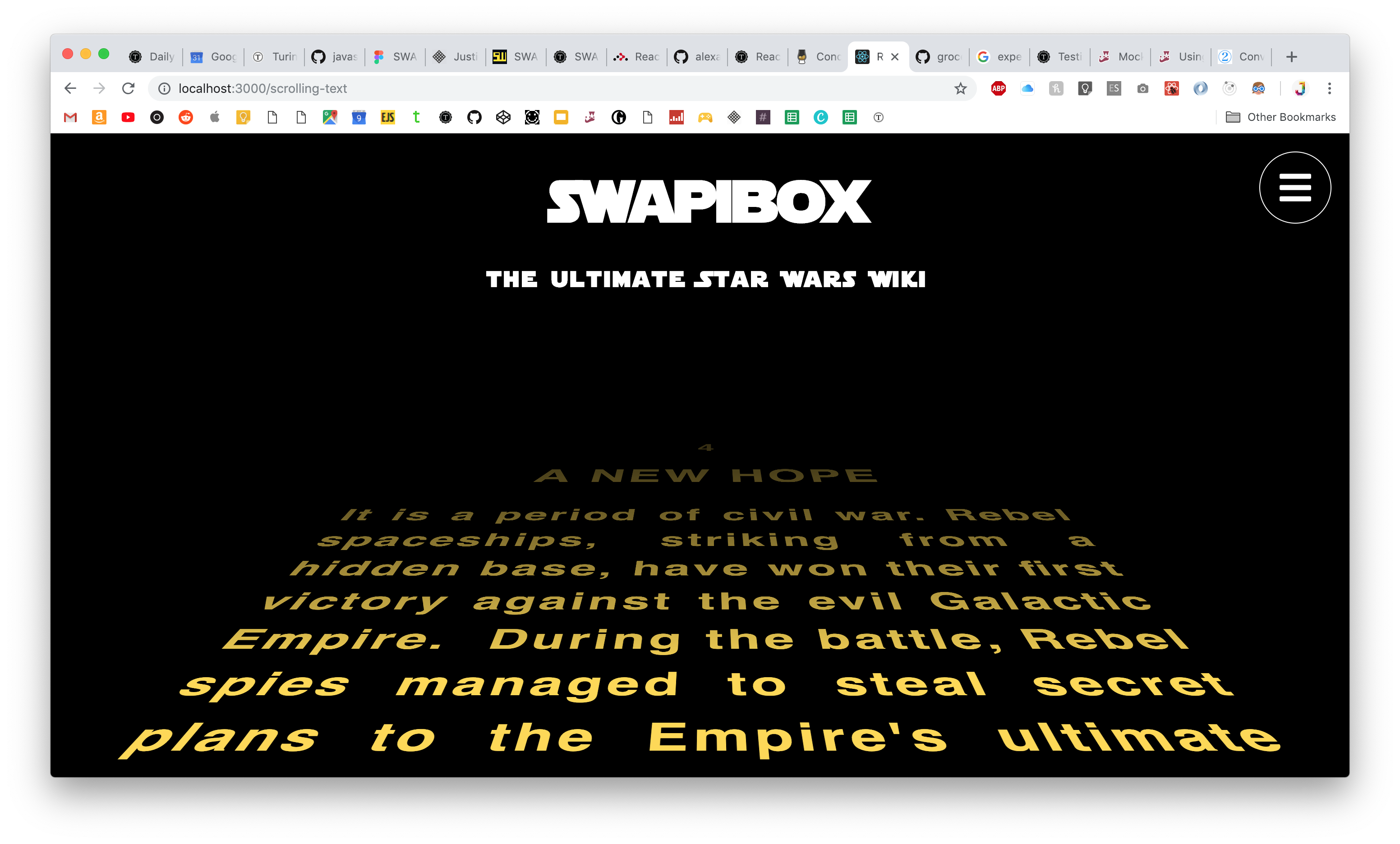
Task: Open the hamburger menu button on Swapibox page
Action: [x=1294, y=188]
